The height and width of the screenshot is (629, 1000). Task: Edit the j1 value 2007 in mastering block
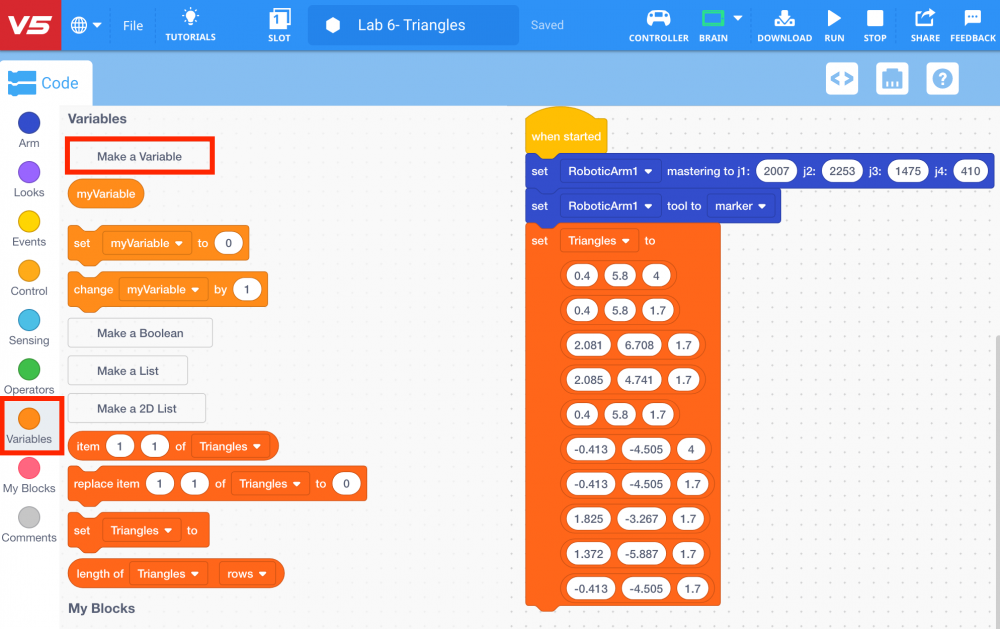pos(776,171)
